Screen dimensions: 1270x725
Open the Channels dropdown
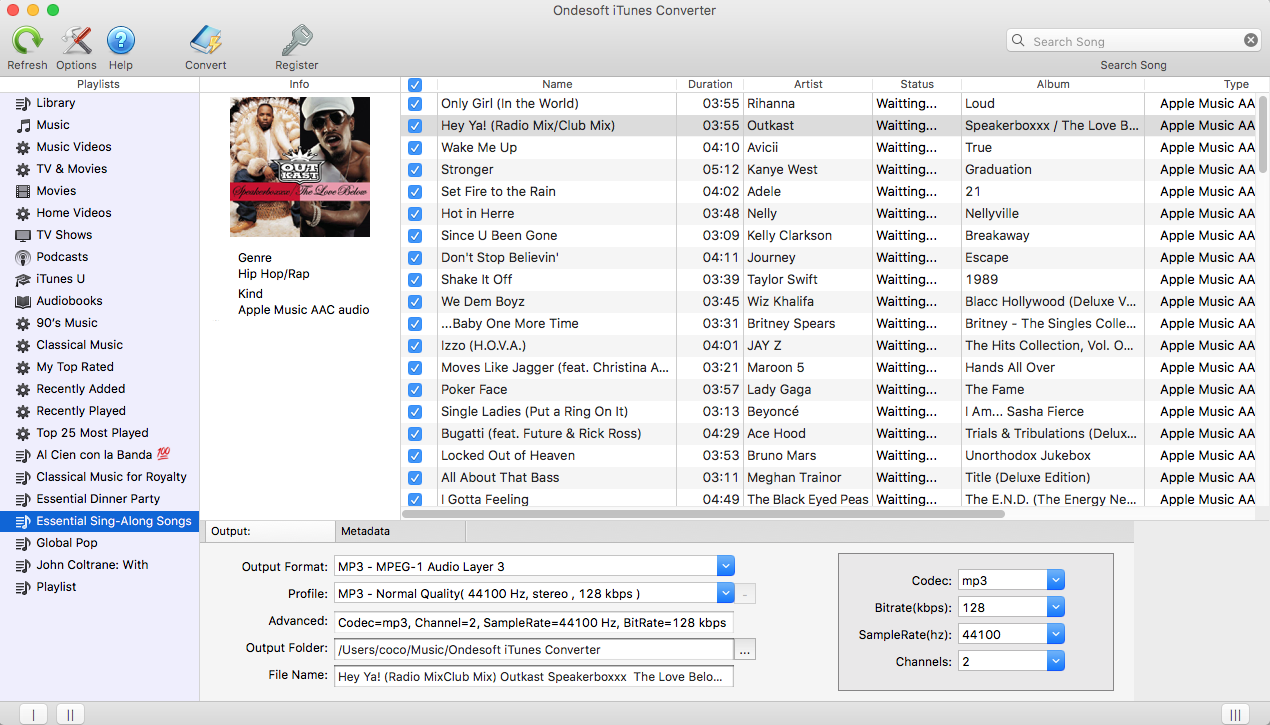[x=1056, y=661]
